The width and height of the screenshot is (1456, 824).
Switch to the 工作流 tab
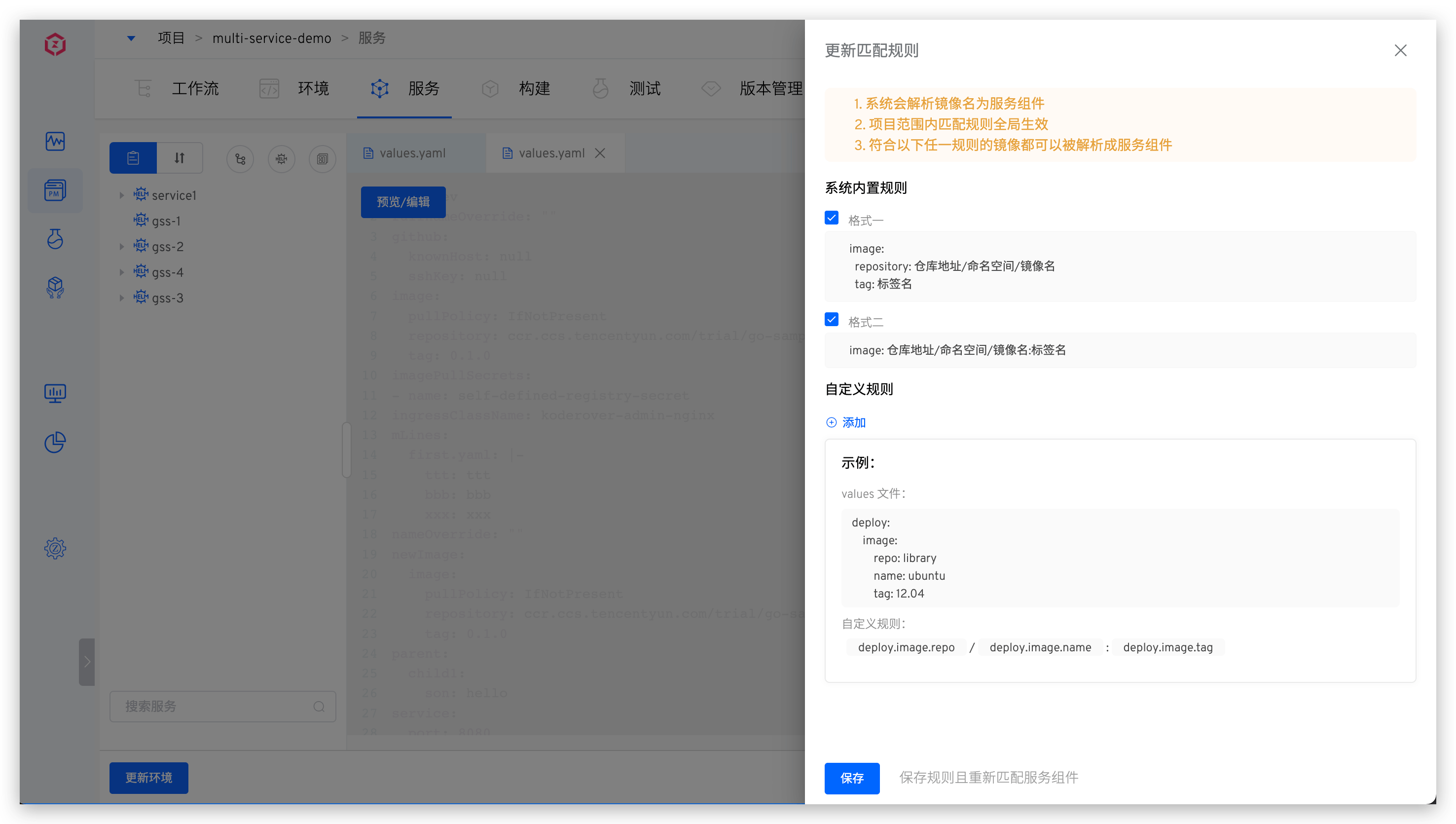click(x=195, y=88)
